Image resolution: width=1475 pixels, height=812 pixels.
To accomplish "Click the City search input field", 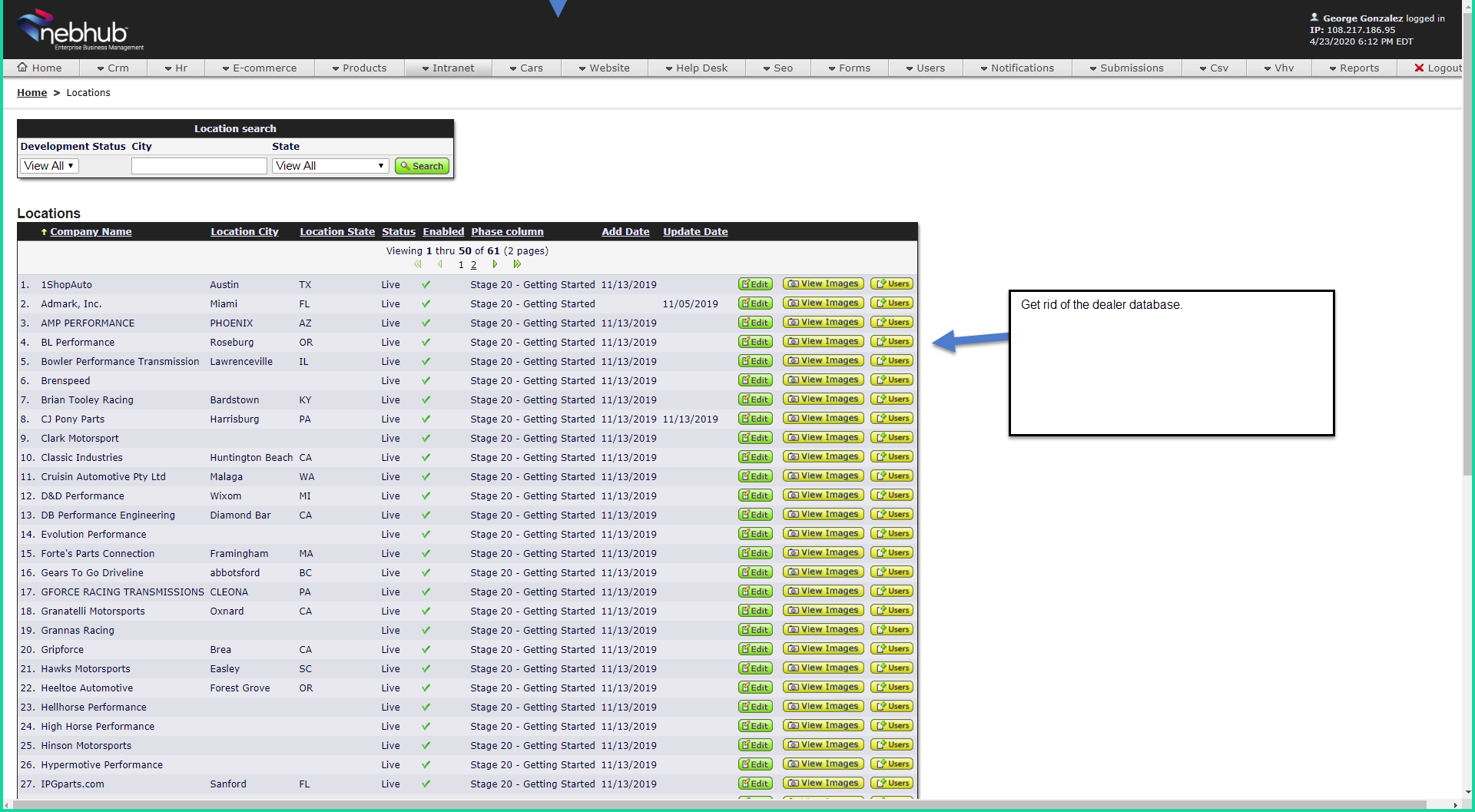I will [199, 166].
